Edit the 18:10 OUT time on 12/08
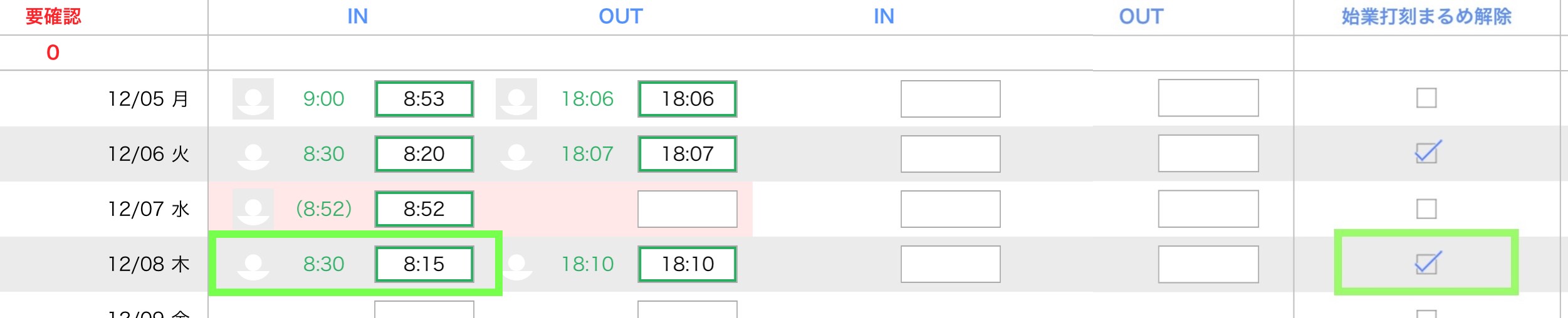Image resolution: width=1568 pixels, height=318 pixels. click(x=687, y=264)
